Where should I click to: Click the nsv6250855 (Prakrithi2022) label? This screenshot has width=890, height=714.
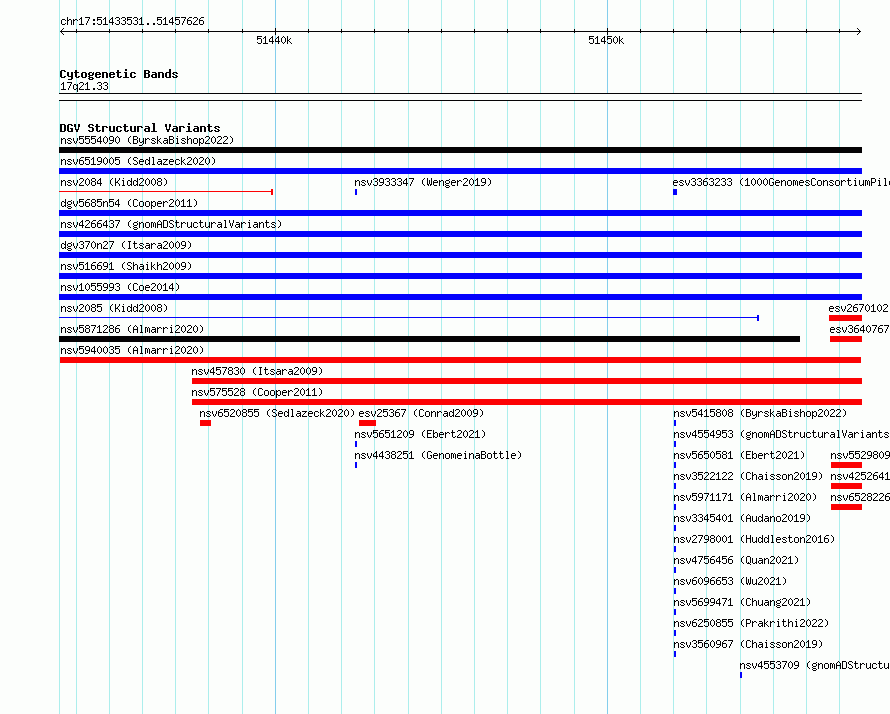point(751,623)
